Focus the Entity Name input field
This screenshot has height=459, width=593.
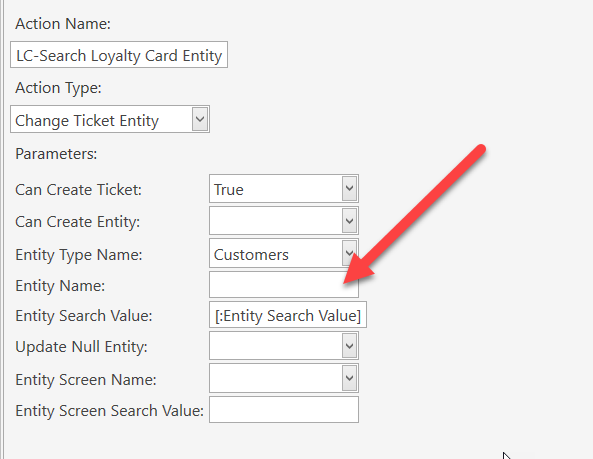pyautogui.click(x=284, y=284)
